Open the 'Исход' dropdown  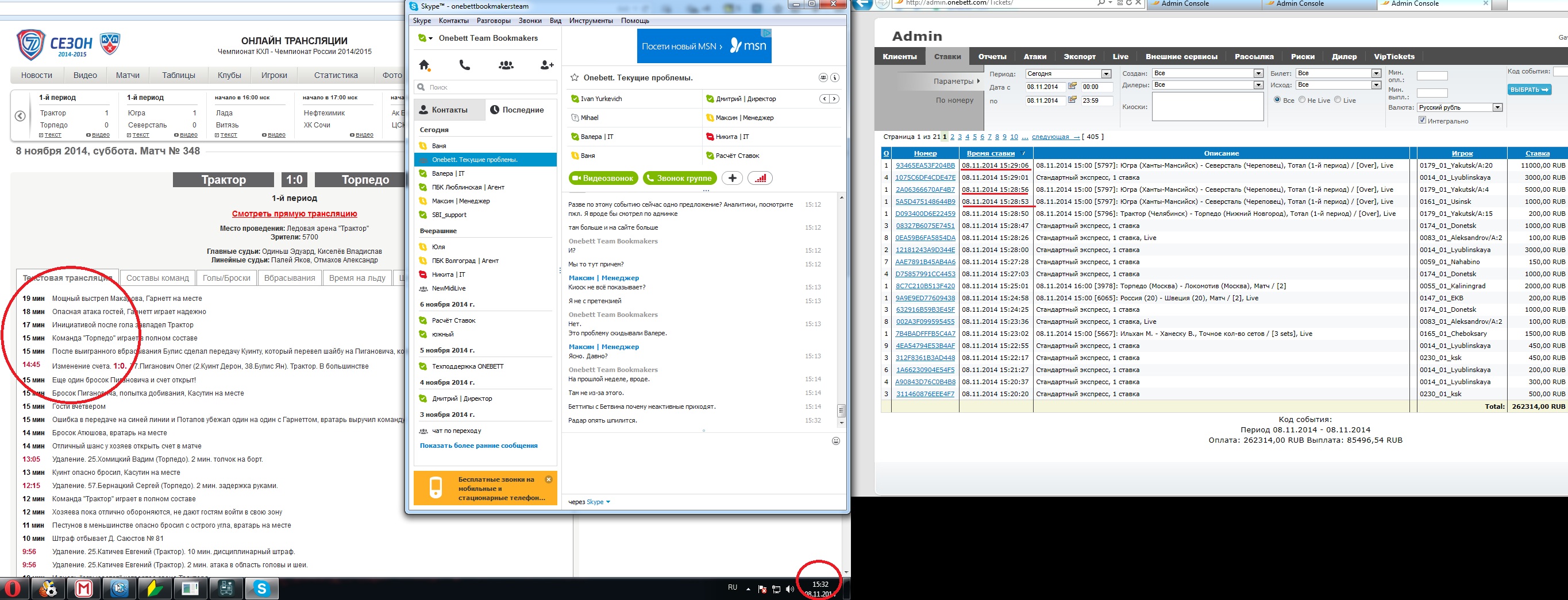1338,84
